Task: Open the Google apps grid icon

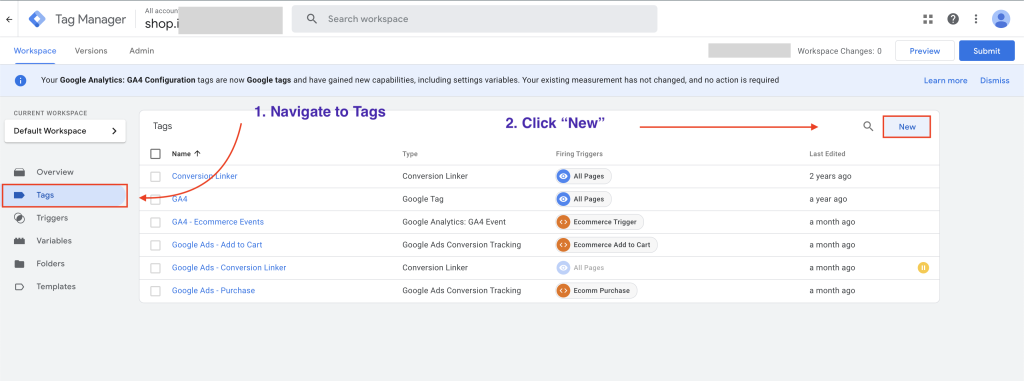Action: tap(928, 19)
